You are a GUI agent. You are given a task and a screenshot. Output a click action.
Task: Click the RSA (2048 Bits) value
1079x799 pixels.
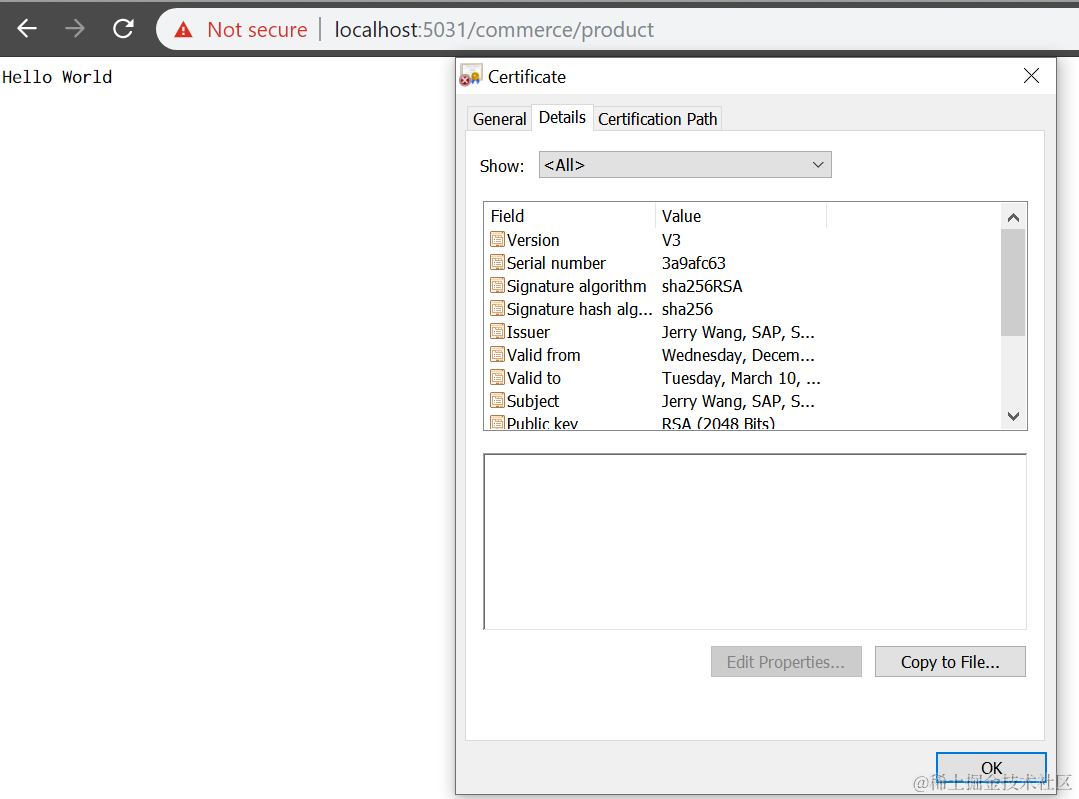coord(718,423)
